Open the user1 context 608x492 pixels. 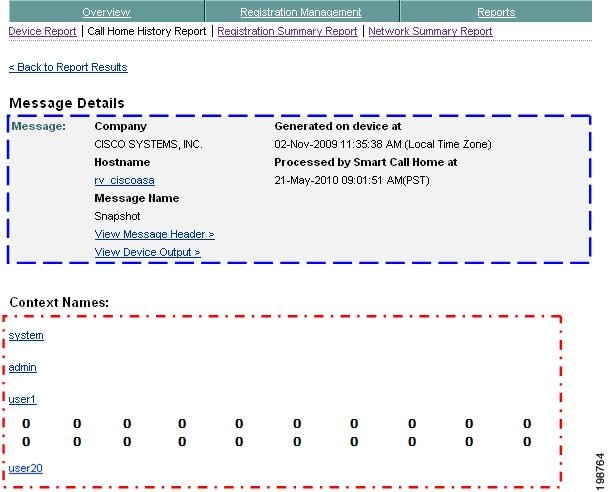(x=22, y=399)
